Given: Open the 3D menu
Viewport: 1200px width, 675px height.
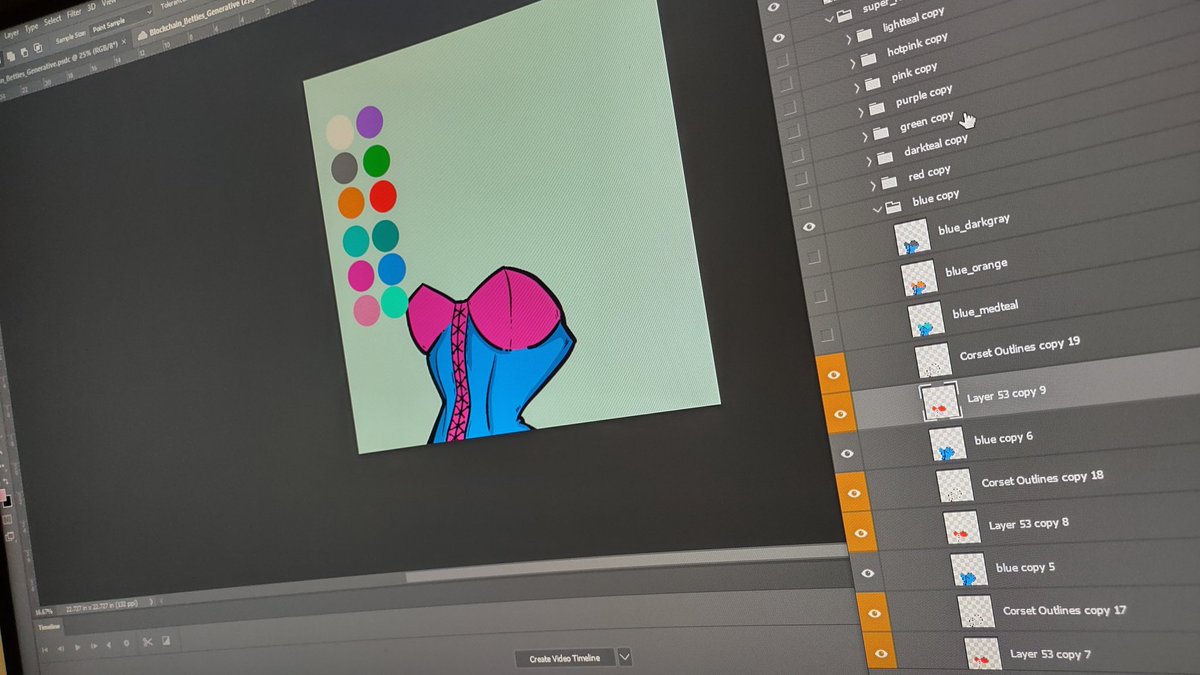Looking at the screenshot, I should (x=91, y=8).
